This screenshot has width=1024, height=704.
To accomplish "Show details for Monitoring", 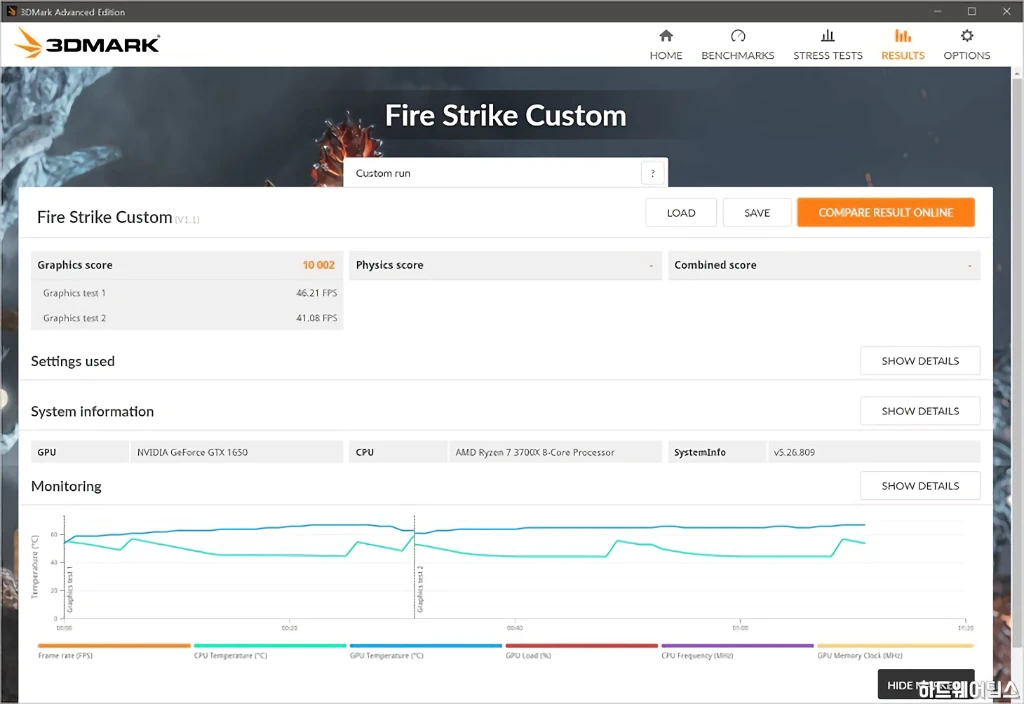I will coord(920,486).
